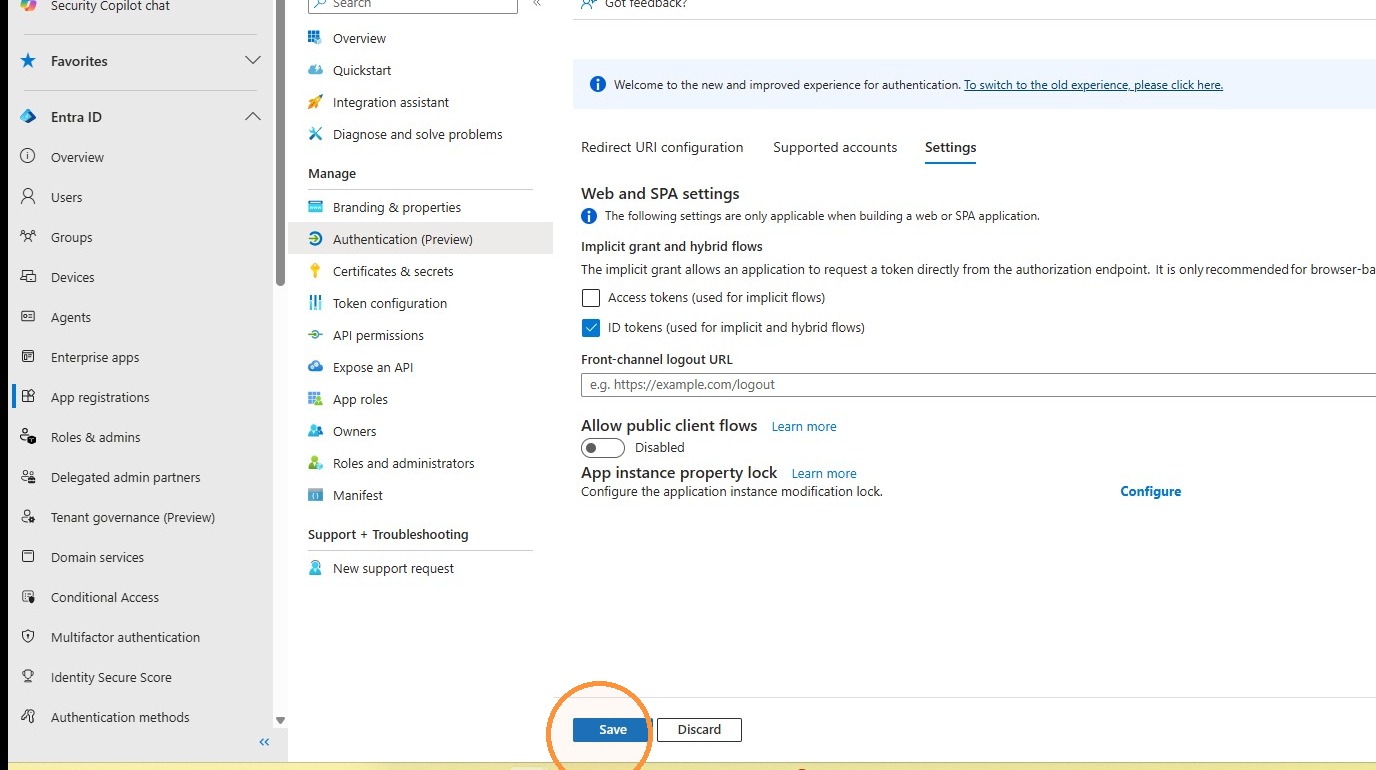
Task: Click the Authentication methods icon
Action: [x=28, y=717]
